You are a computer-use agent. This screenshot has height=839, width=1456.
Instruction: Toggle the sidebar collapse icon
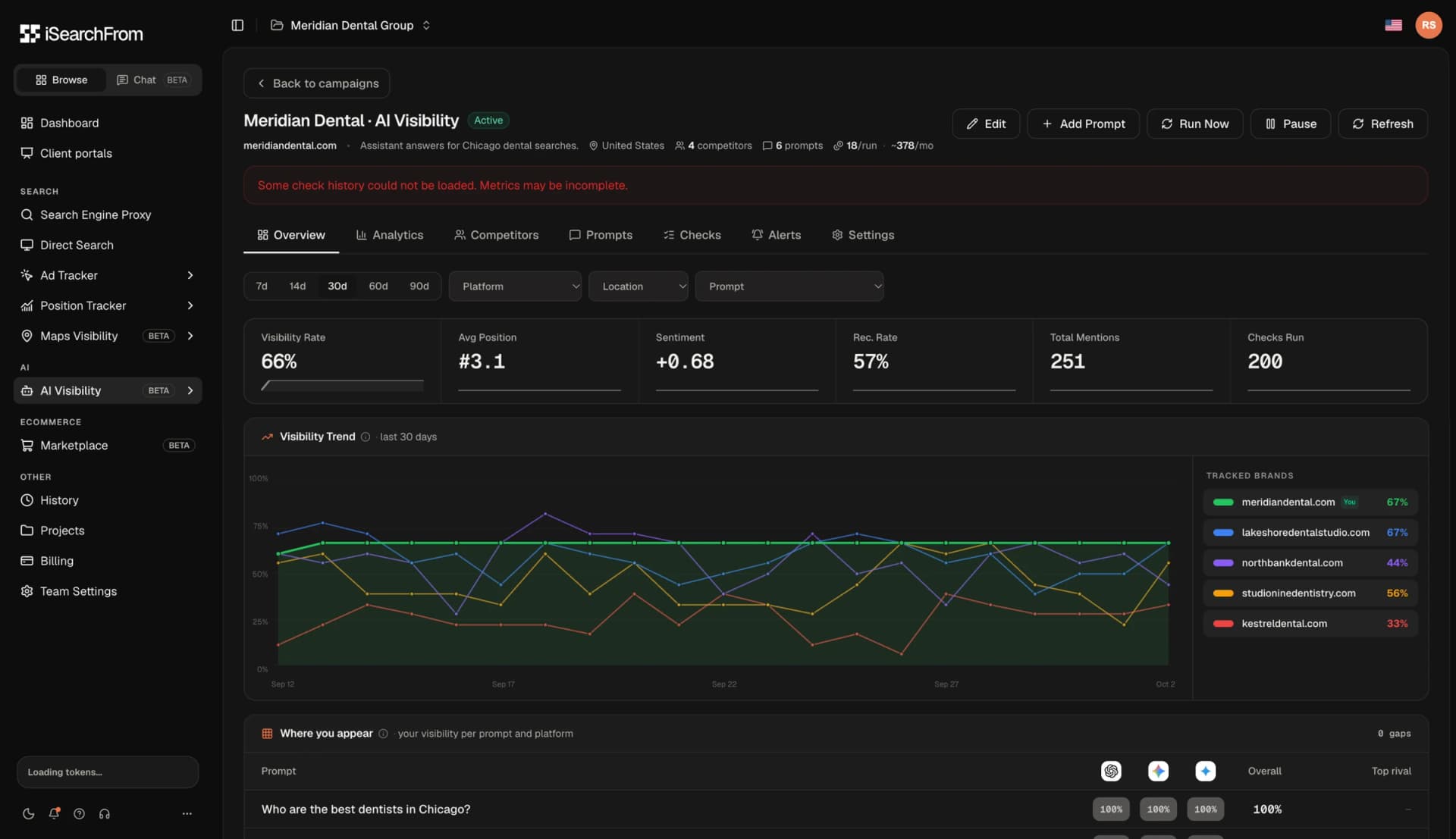click(237, 25)
